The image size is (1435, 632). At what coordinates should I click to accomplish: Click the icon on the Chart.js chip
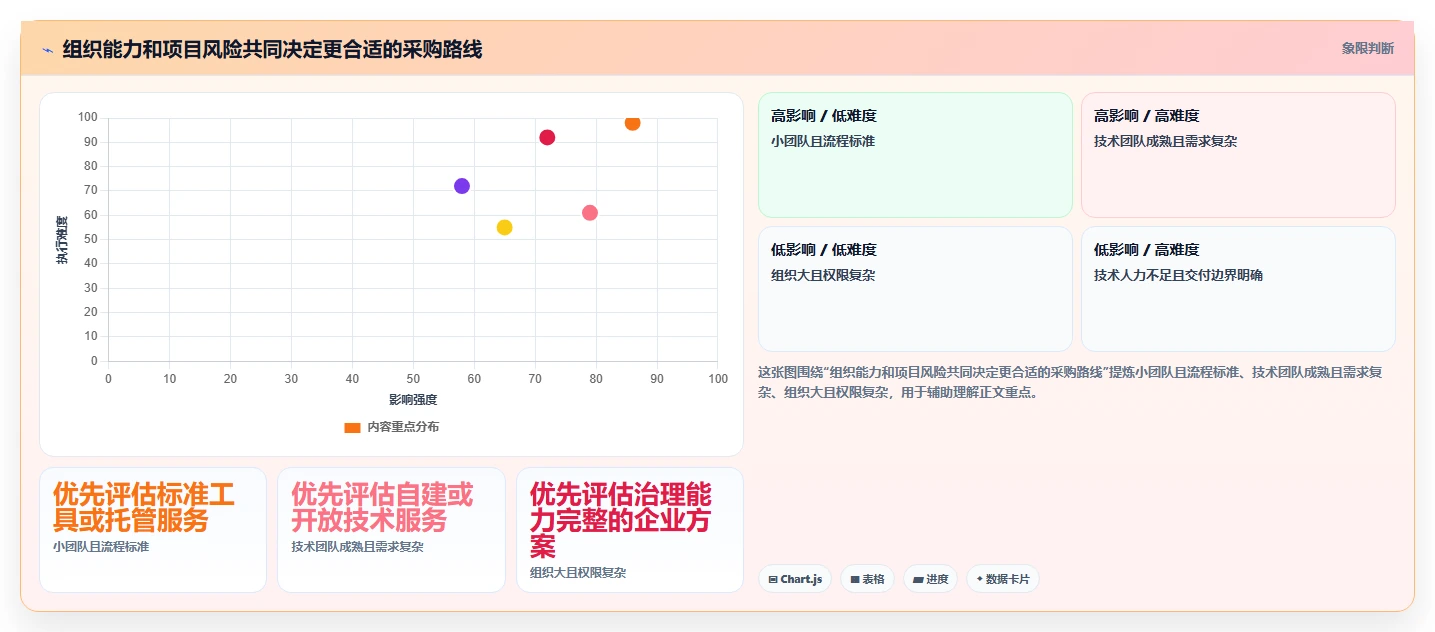[773, 580]
